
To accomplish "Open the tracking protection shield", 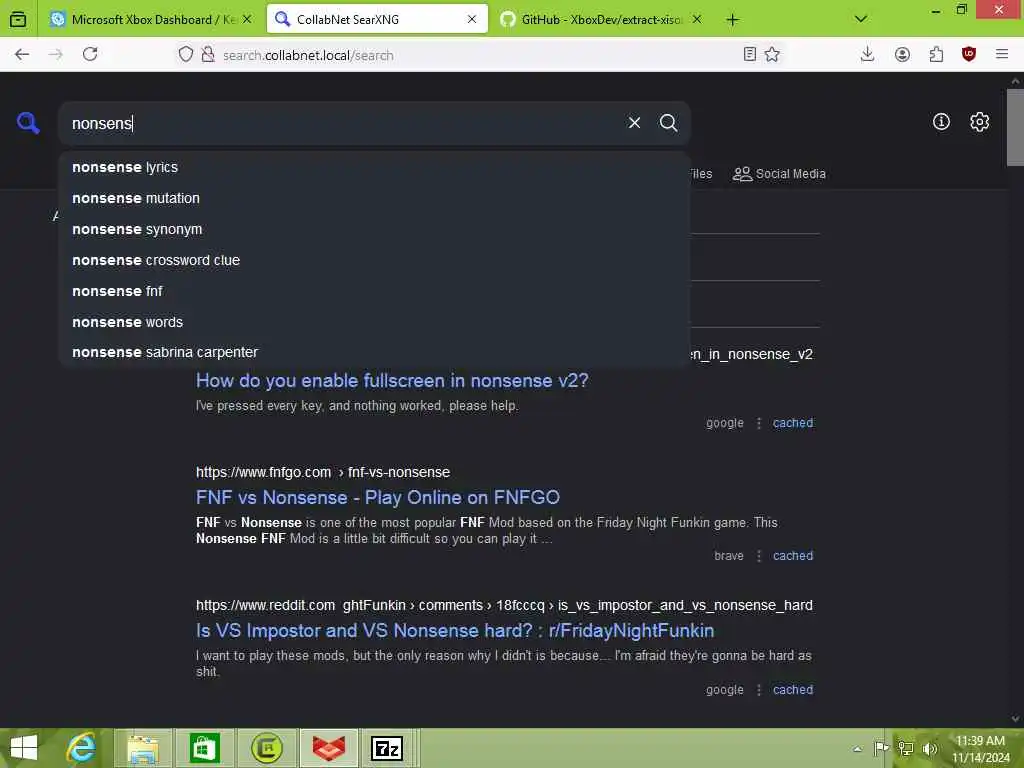I will pyautogui.click(x=186, y=54).
